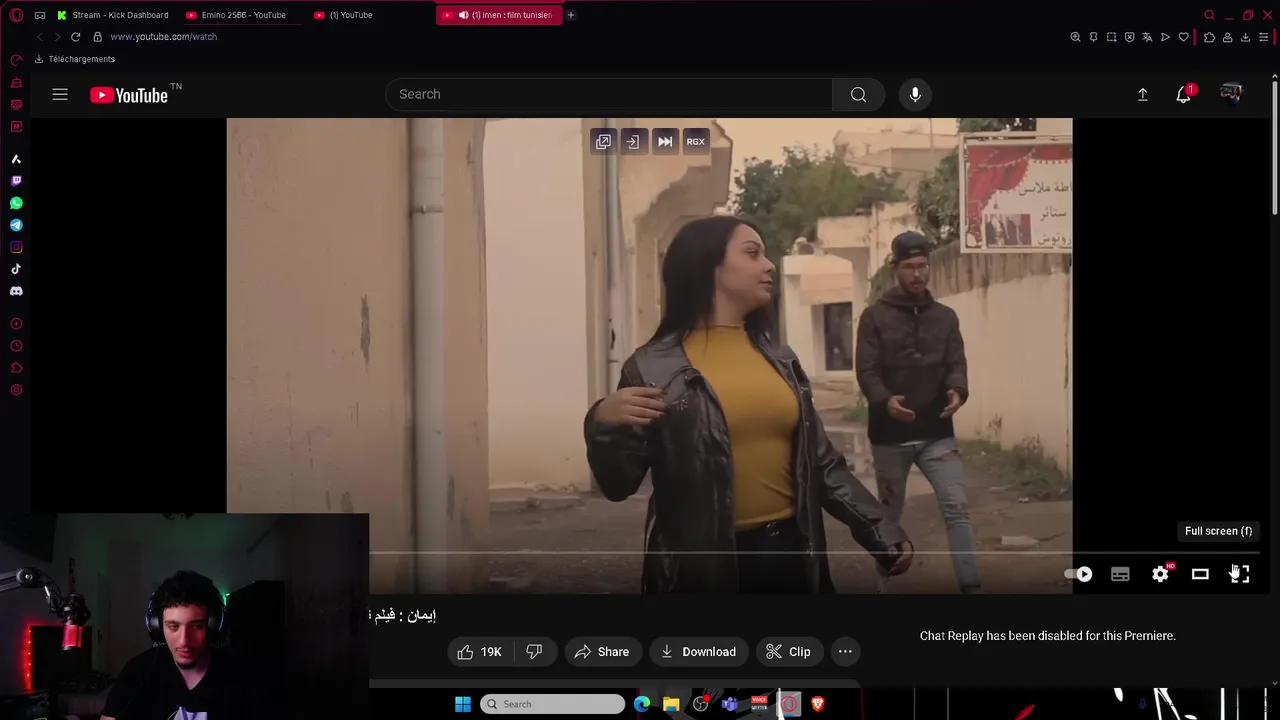This screenshot has width=1280, height=720.
Task: Open WhatsApp in the Opera sidebar
Action: click(x=16, y=203)
